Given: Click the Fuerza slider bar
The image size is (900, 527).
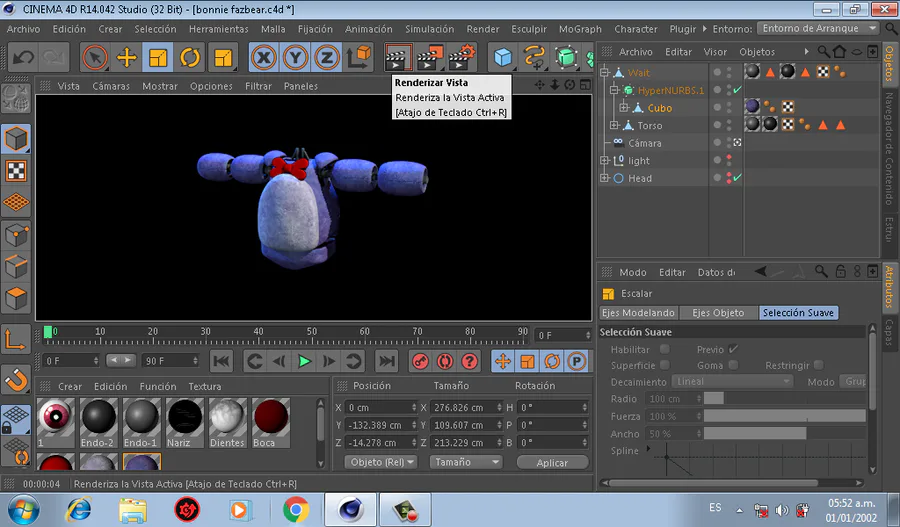Looking at the screenshot, I should point(785,416).
